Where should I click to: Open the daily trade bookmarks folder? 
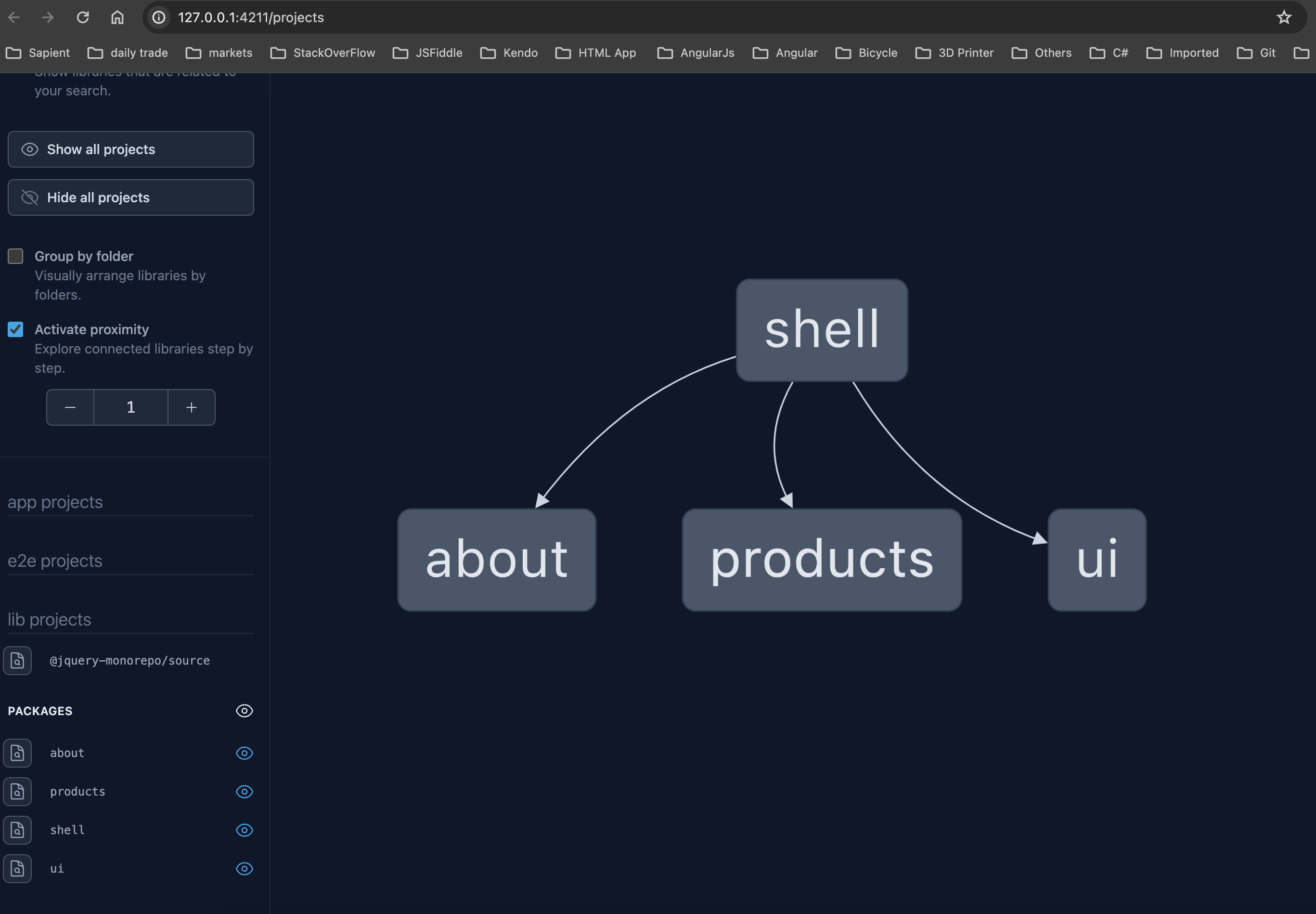(x=128, y=52)
